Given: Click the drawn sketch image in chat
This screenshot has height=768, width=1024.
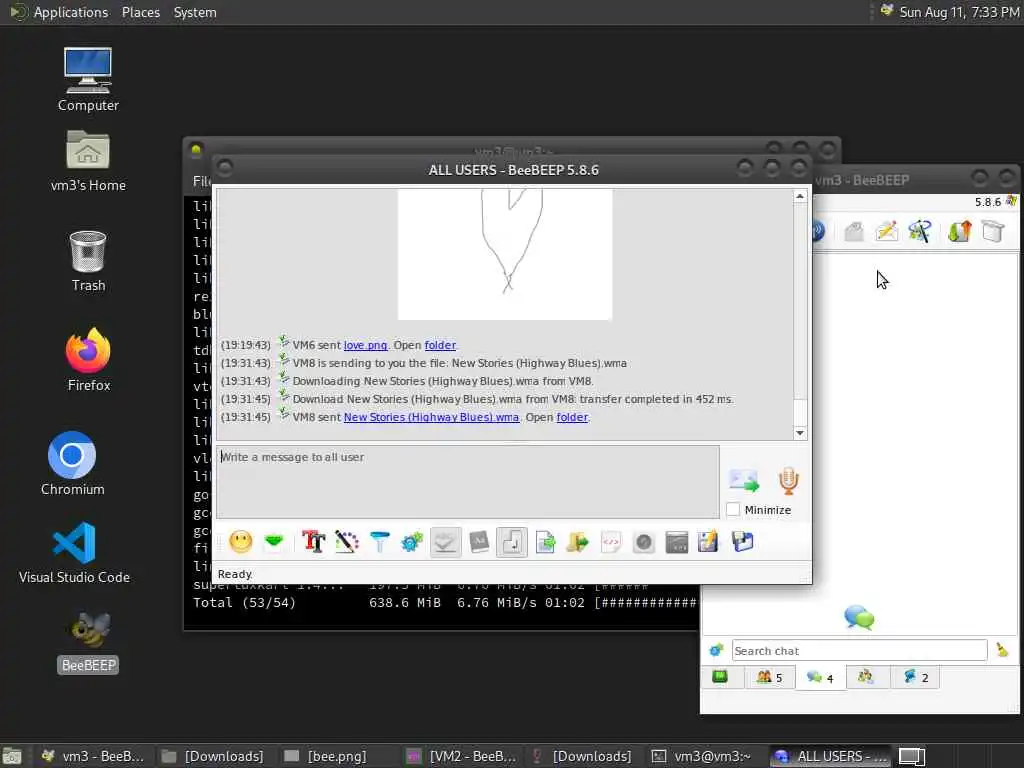Looking at the screenshot, I should [x=505, y=254].
